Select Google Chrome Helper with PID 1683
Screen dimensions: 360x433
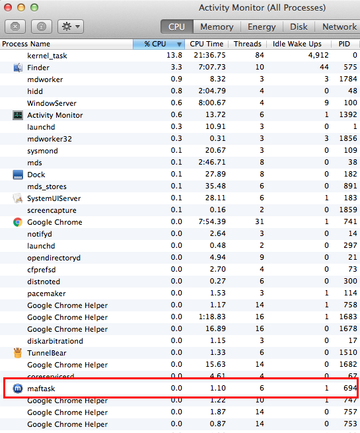tap(67, 317)
